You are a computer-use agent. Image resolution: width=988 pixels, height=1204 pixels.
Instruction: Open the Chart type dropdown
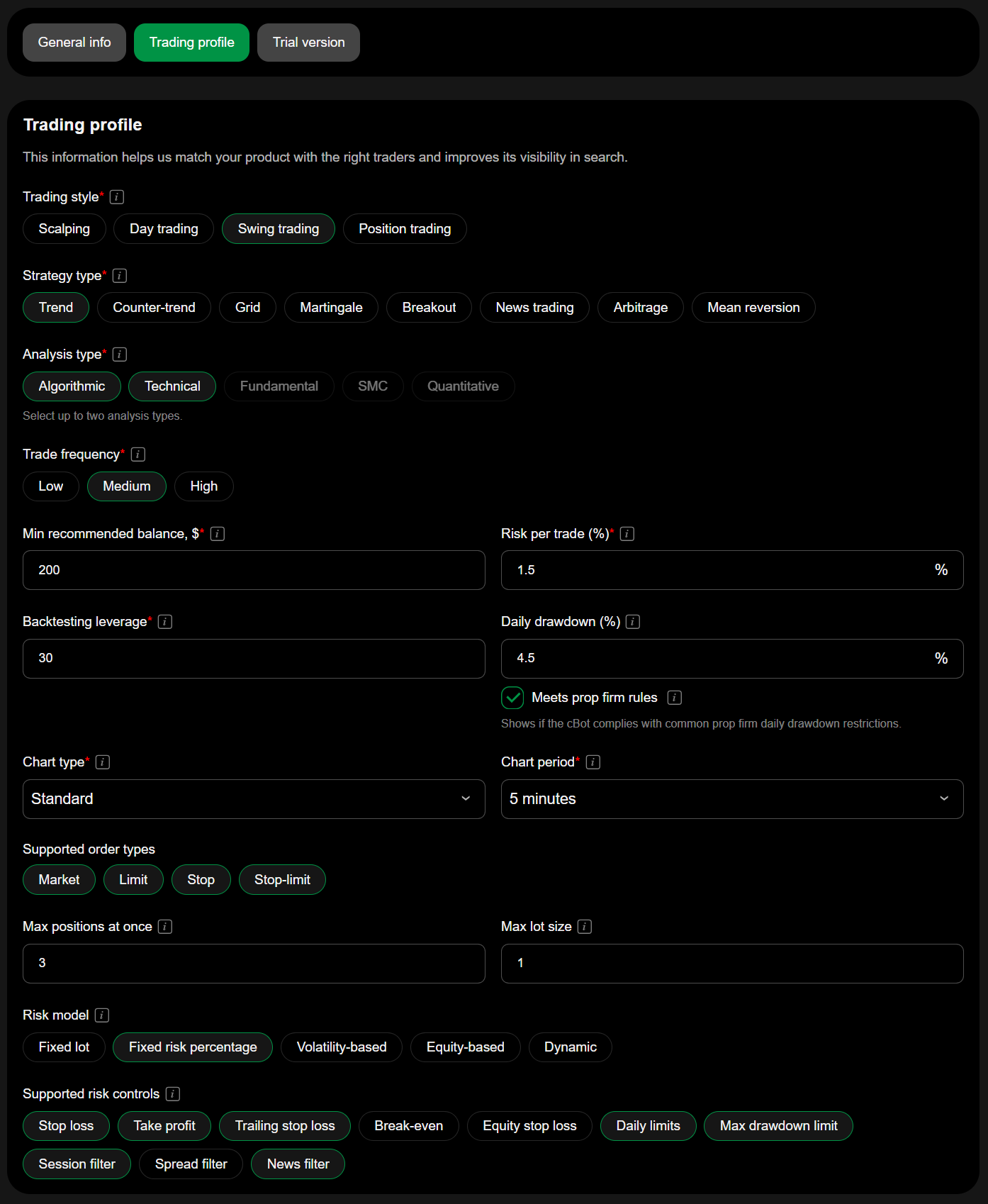(x=254, y=799)
